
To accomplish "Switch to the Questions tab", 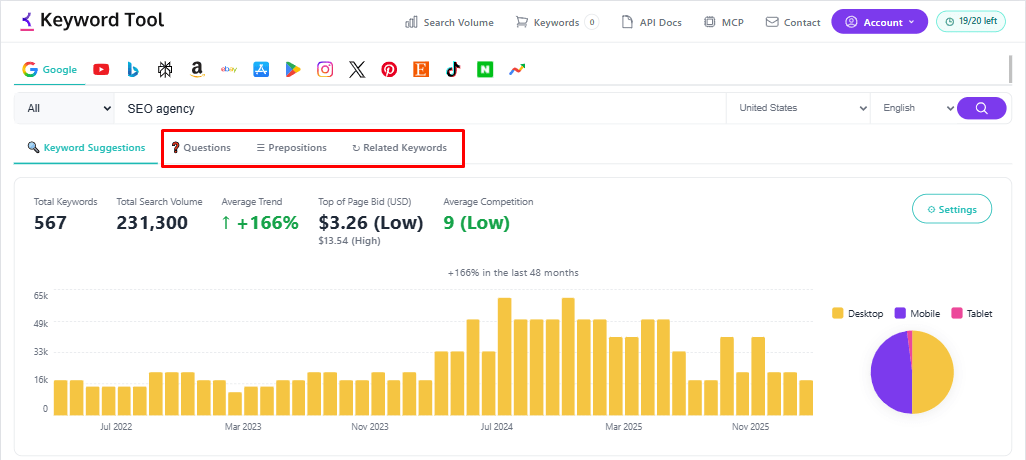I will [x=201, y=148].
